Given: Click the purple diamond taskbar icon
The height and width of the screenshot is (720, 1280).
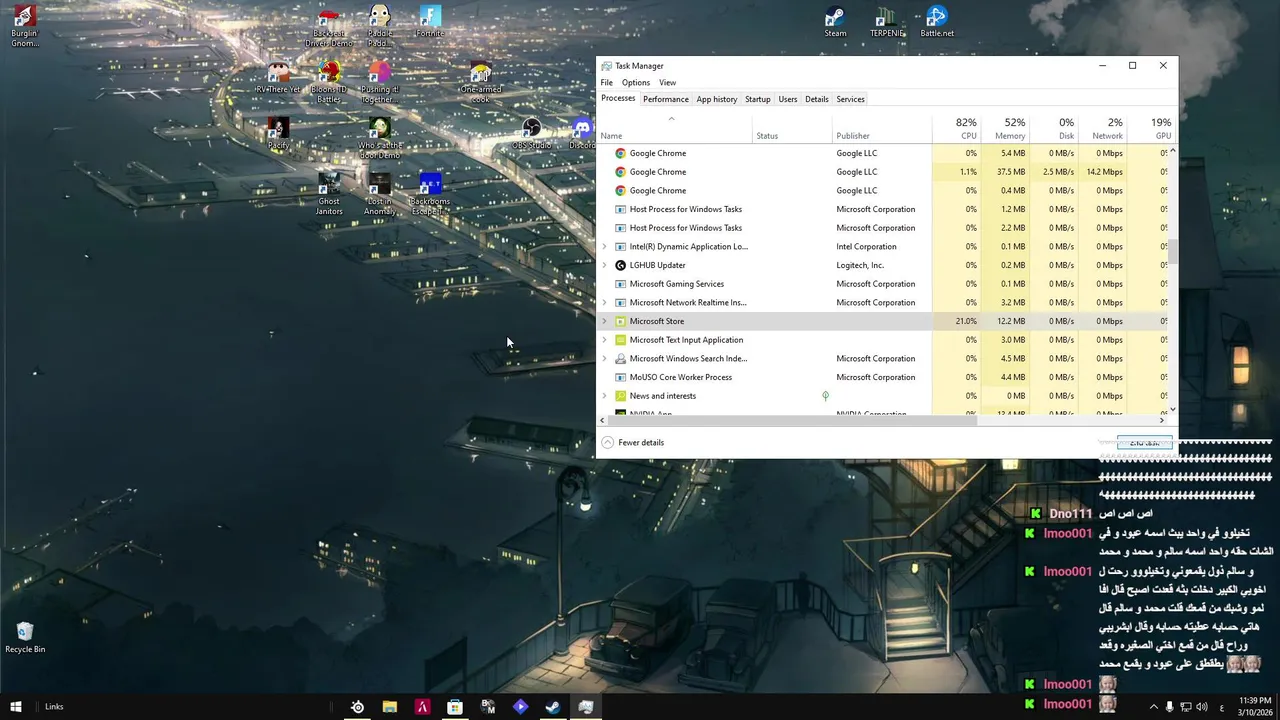Looking at the screenshot, I should click(x=520, y=707).
